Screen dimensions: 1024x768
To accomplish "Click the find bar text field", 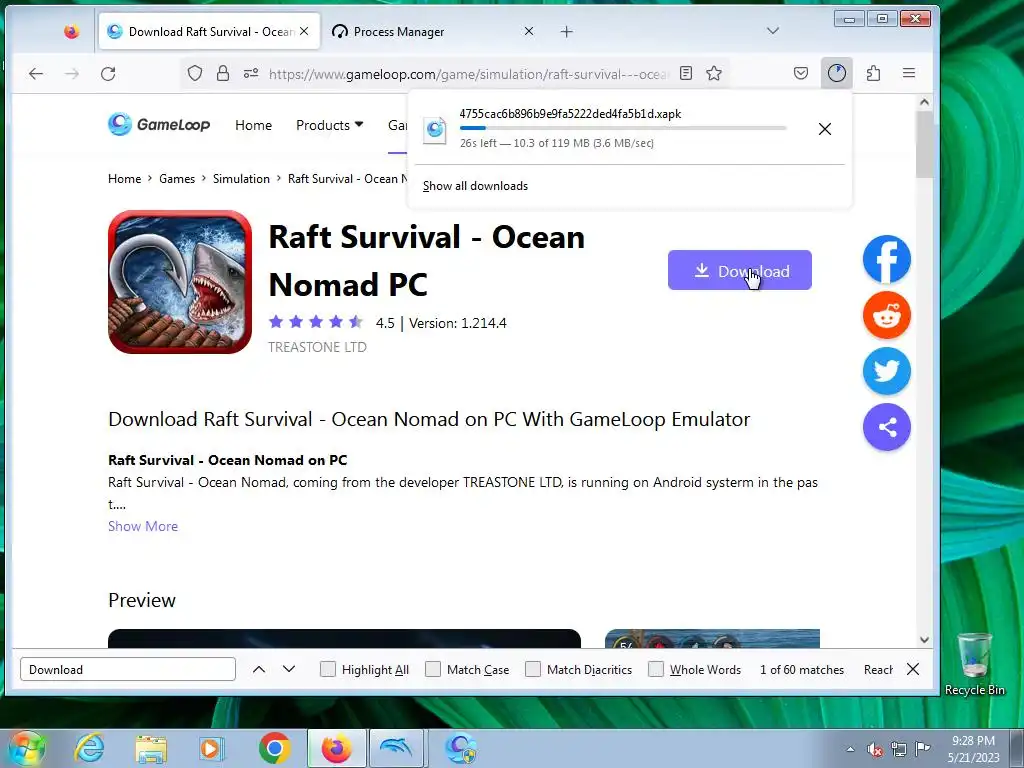I will [128, 669].
